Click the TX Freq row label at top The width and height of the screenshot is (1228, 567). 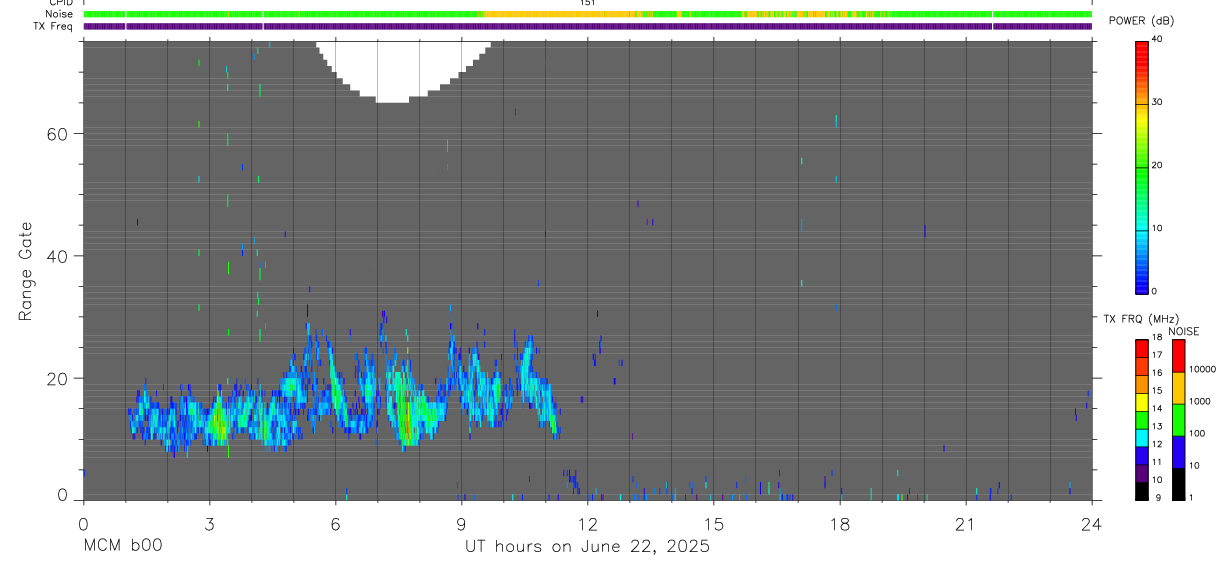pos(54,26)
